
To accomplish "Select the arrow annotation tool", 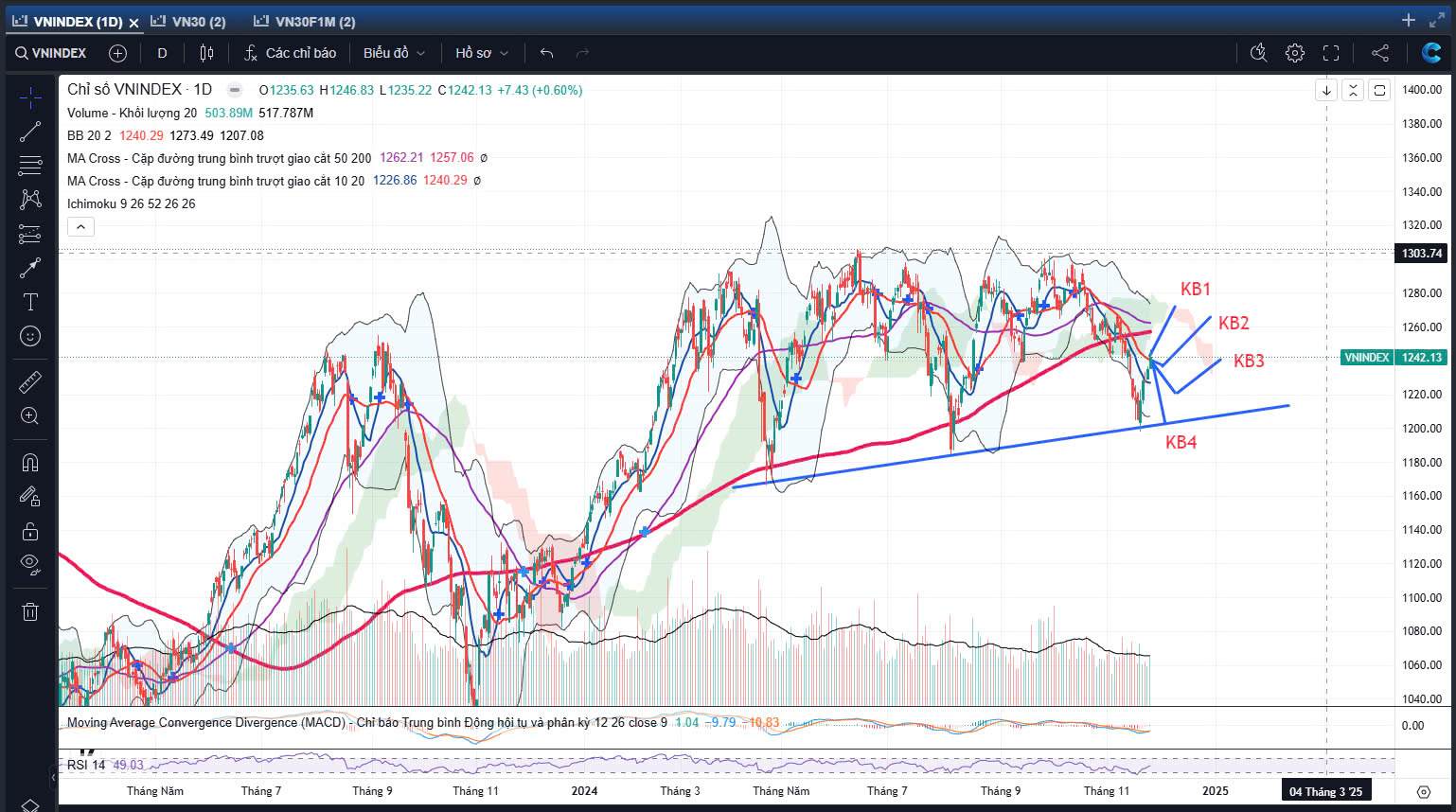I will click(x=30, y=268).
